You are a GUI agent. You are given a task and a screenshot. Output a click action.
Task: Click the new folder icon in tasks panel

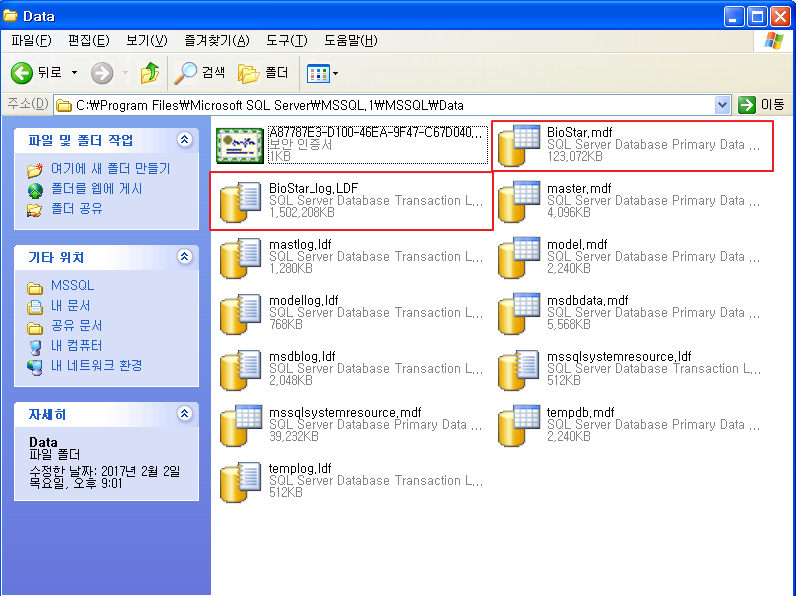point(35,169)
